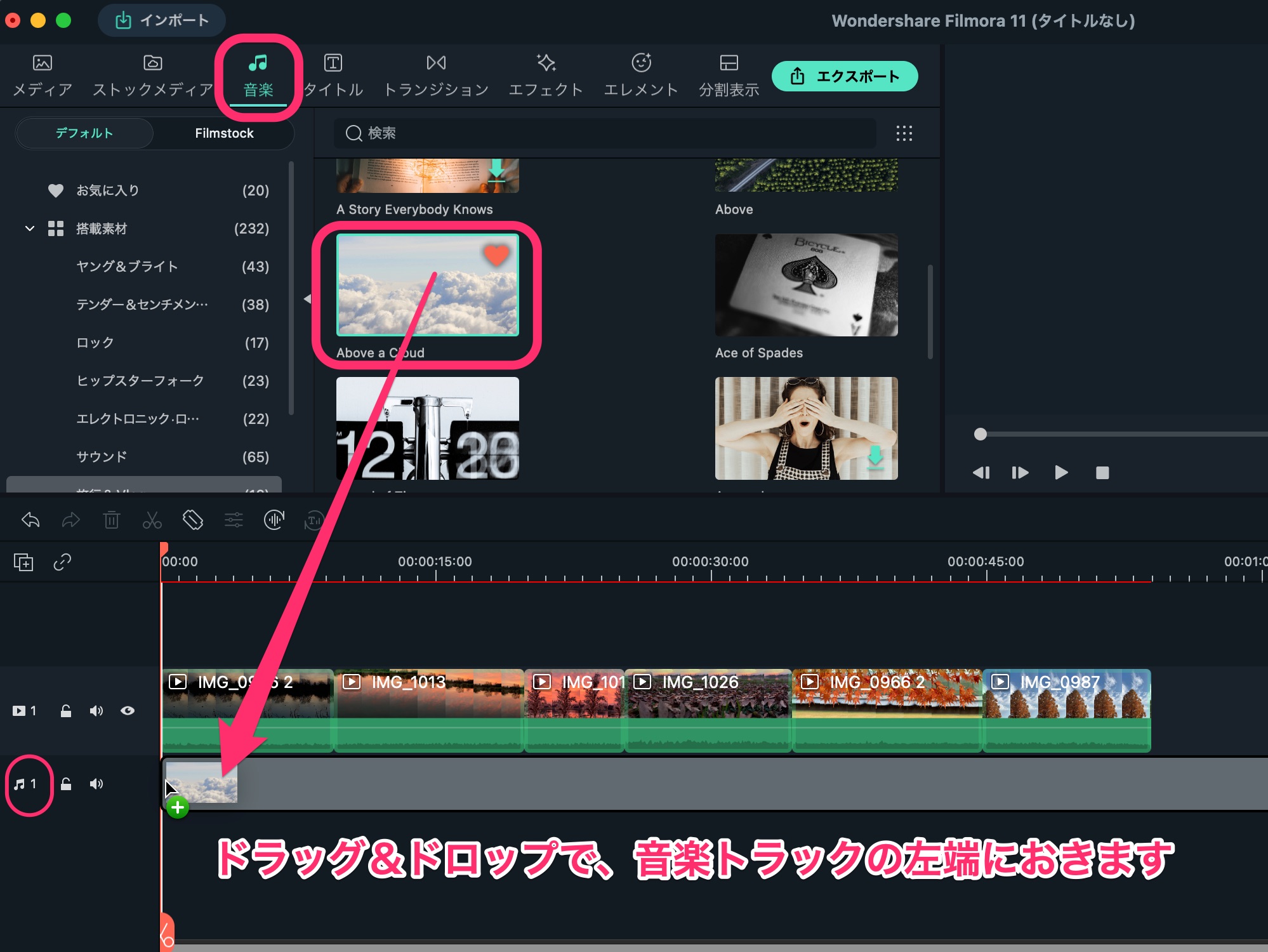Split the clip with the scissors icon
The image size is (1268, 952).
(x=152, y=520)
